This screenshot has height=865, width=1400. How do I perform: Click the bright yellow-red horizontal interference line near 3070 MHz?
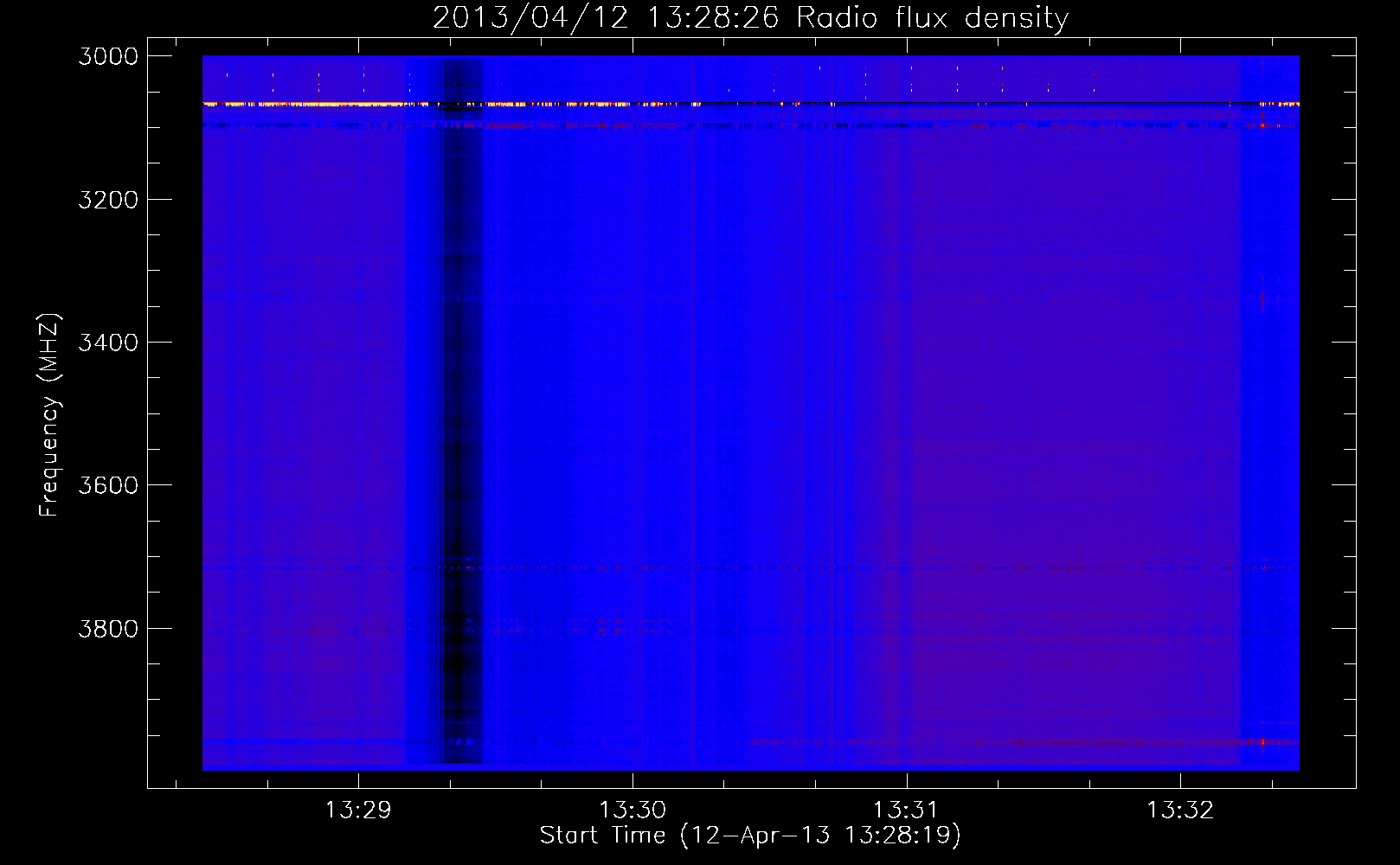coord(750,104)
